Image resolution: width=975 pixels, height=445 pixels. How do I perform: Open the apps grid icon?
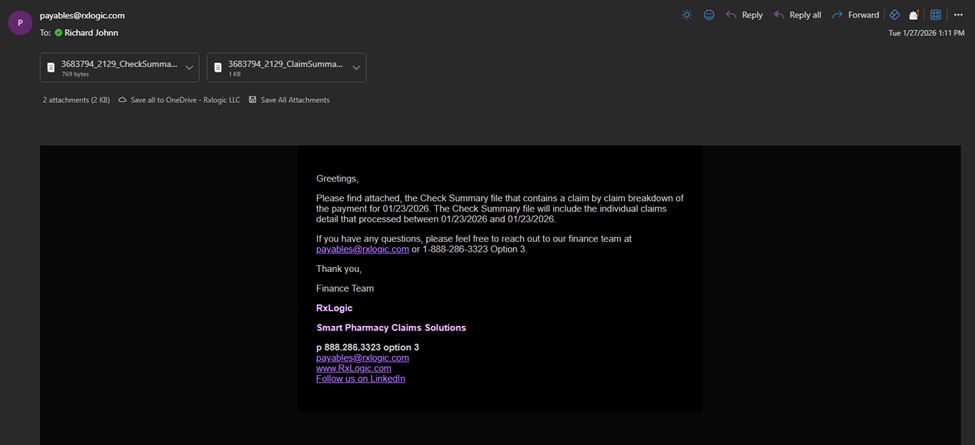click(936, 15)
